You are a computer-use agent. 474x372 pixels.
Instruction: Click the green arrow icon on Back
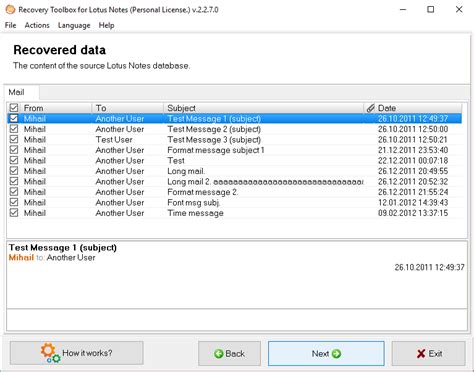click(219, 354)
